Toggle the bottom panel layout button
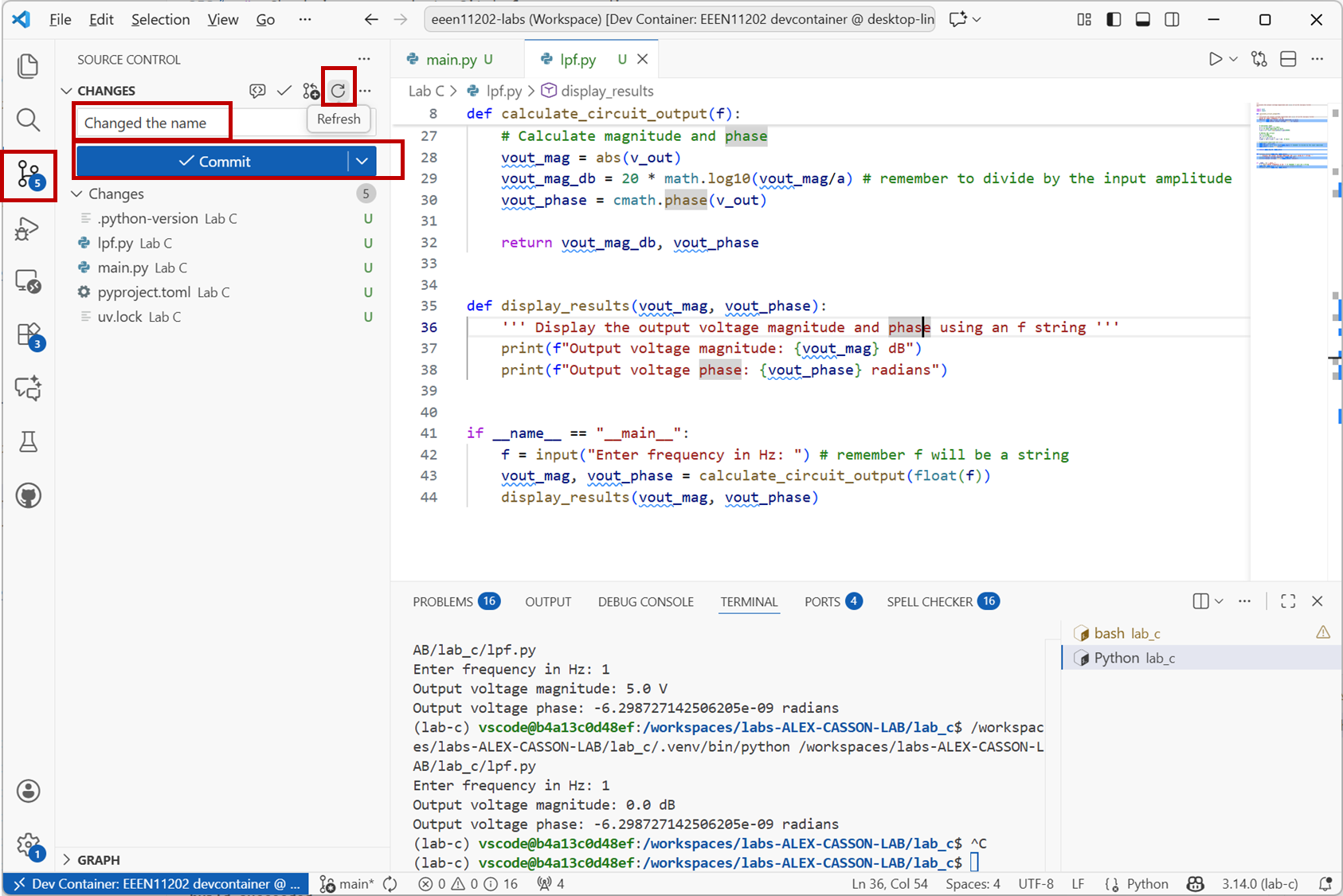 point(1142,20)
